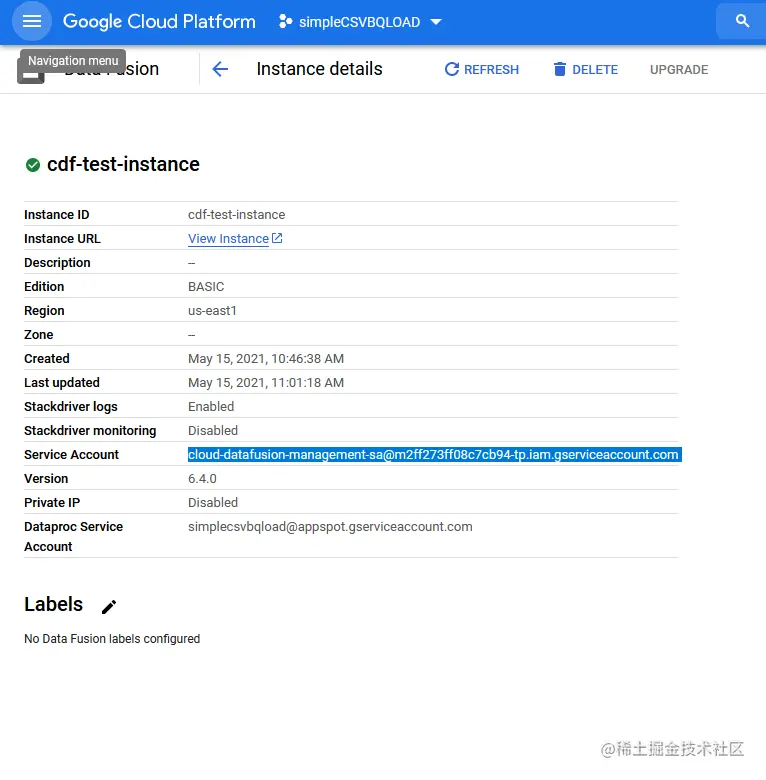This screenshot has width=766, height=780.
Task: Click the Dataproc service account email
Action: click(330, 527)
